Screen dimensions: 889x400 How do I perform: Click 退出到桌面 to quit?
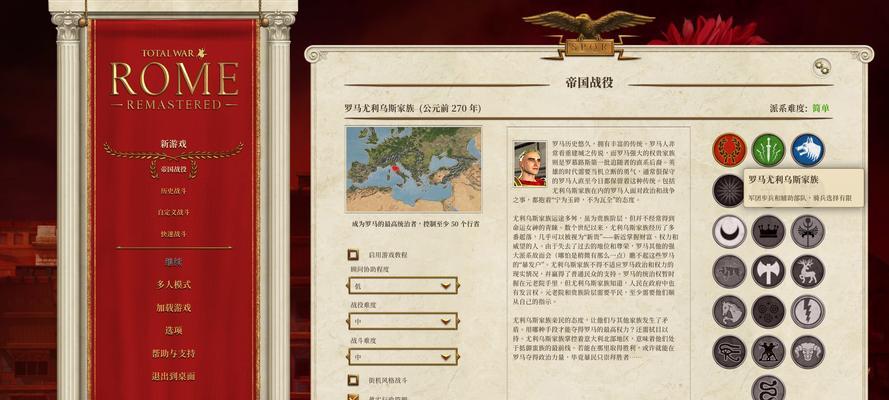[173, 376]
